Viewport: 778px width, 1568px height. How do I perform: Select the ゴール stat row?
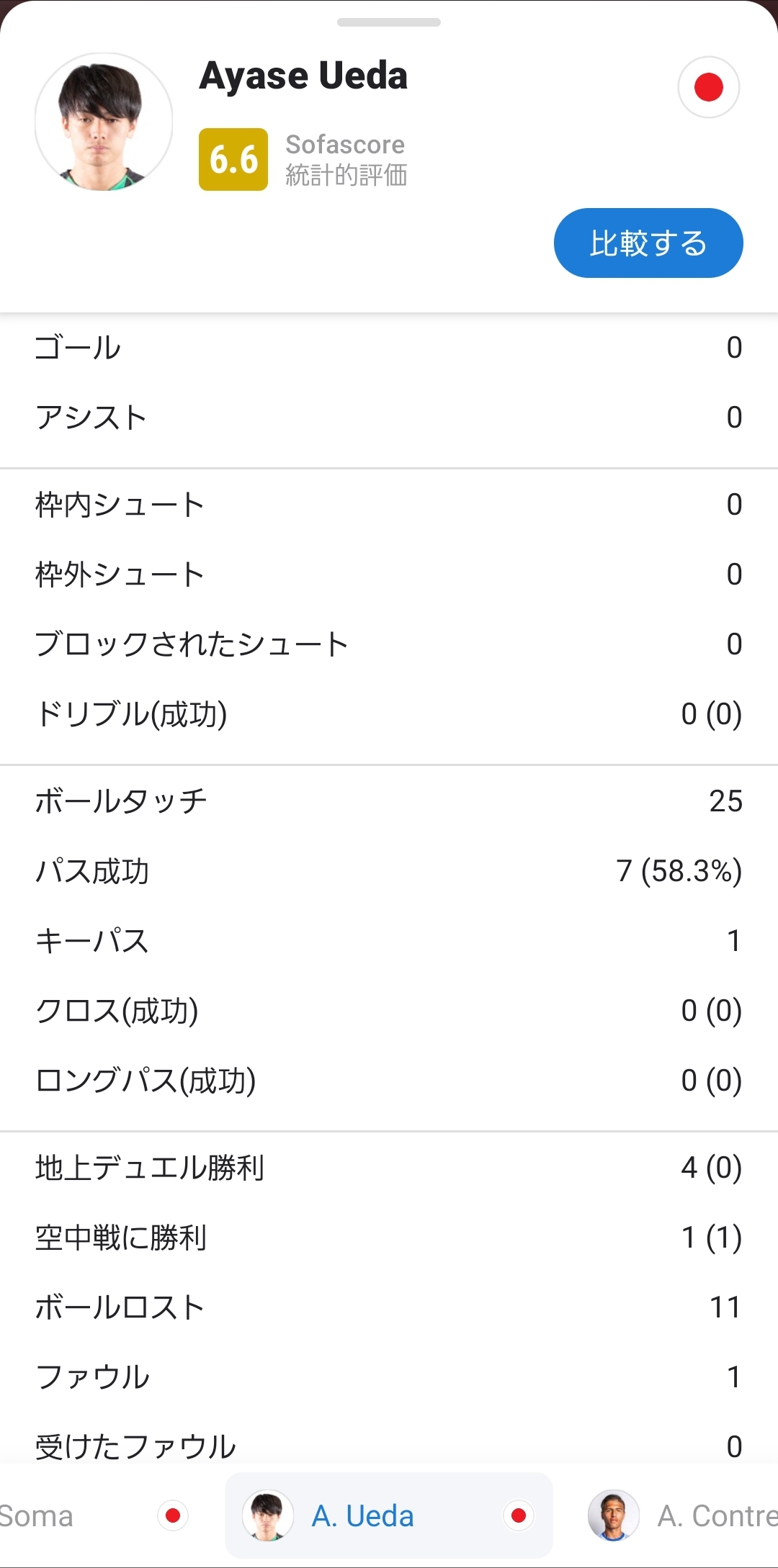(389, 348)
